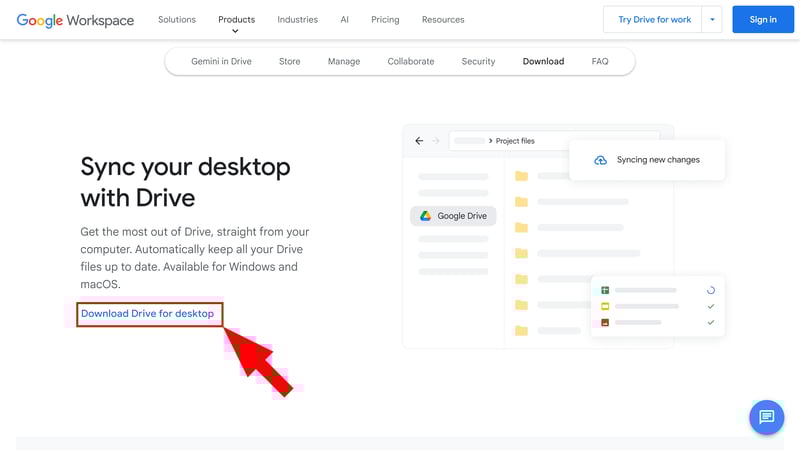Open the chat support bubble icon

pos(766,417)
